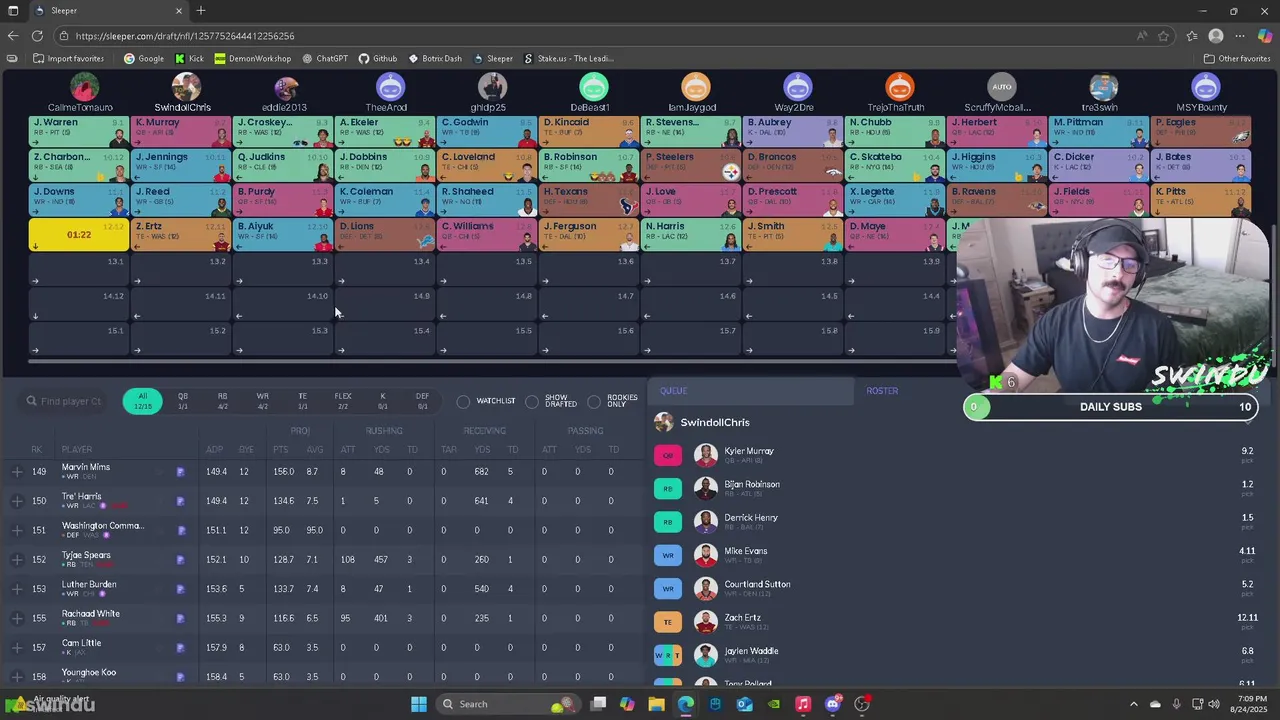
Task: Add Marvin Mims to queue with plus icon
Action: tap(17, 472)
